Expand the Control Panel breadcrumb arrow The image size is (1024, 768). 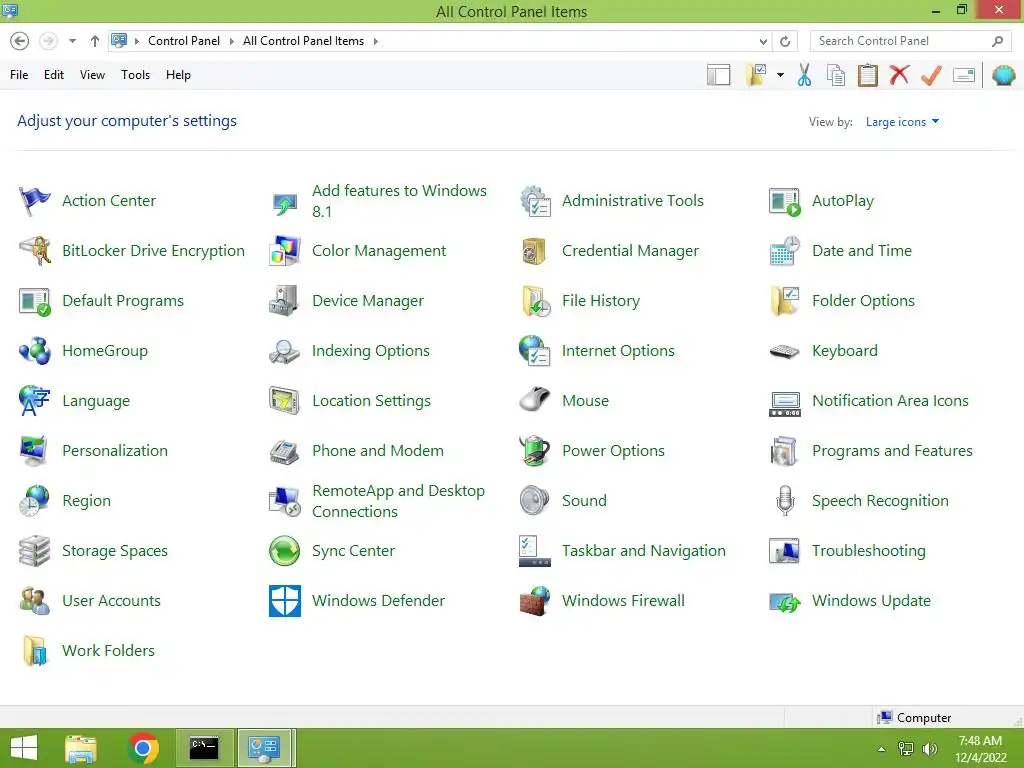point(231,41)
